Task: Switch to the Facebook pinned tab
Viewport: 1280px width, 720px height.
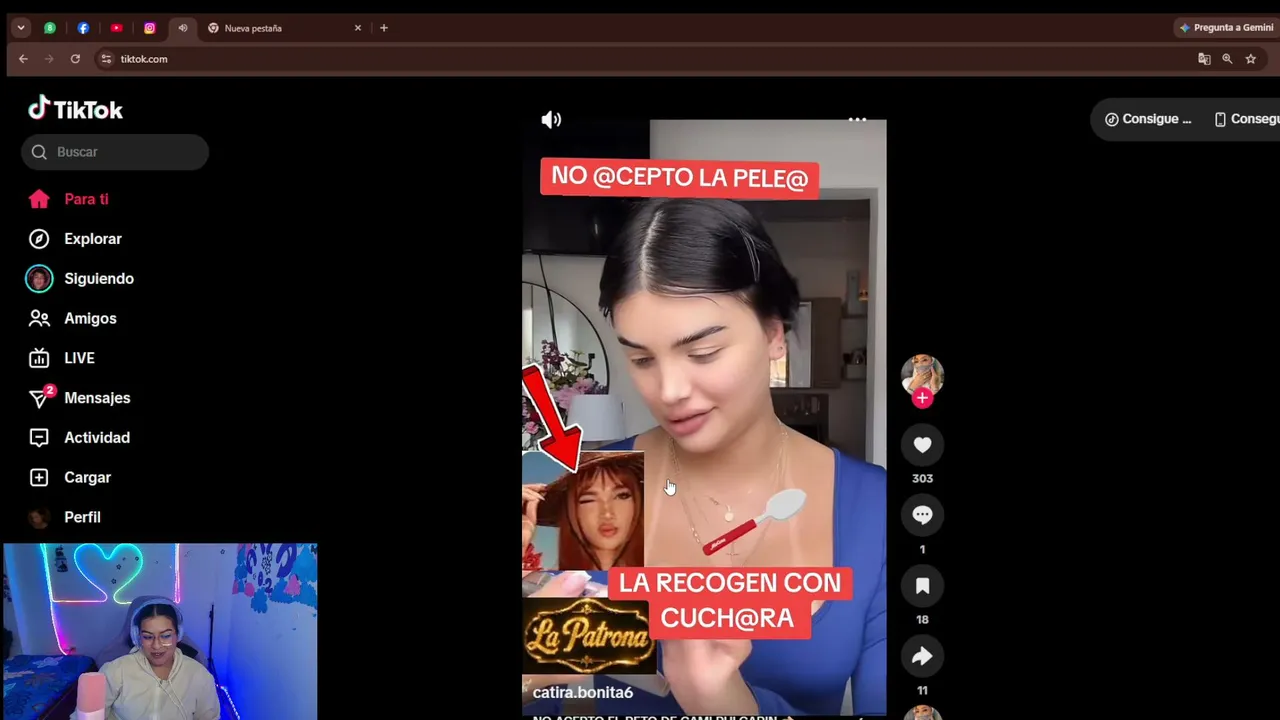Action: pyautogui.click(x=83, y=28)
